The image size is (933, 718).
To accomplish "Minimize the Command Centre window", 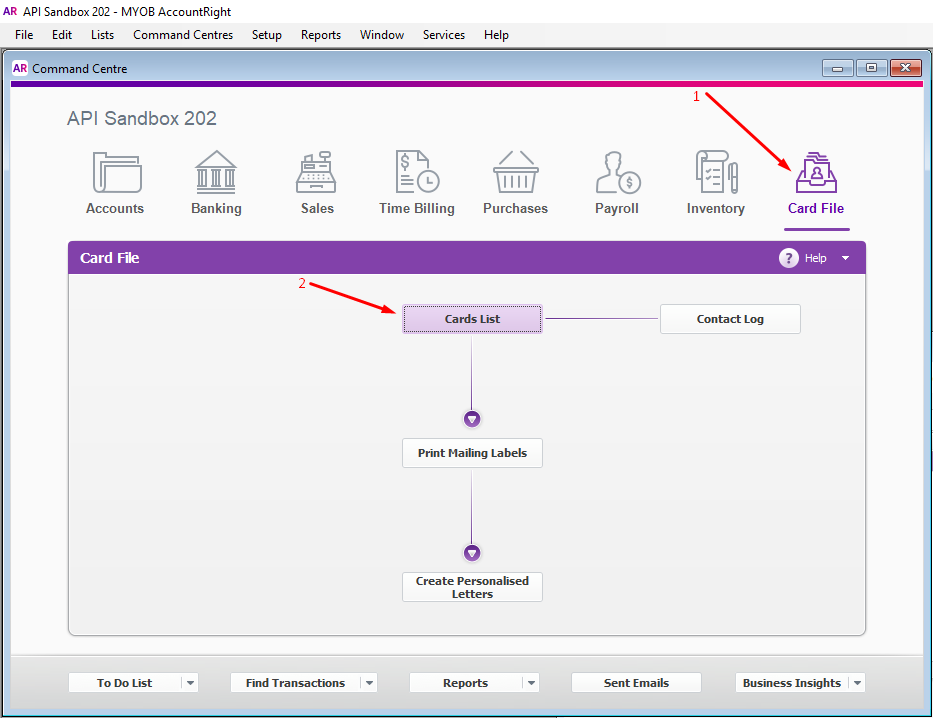I will coord(838,68).
